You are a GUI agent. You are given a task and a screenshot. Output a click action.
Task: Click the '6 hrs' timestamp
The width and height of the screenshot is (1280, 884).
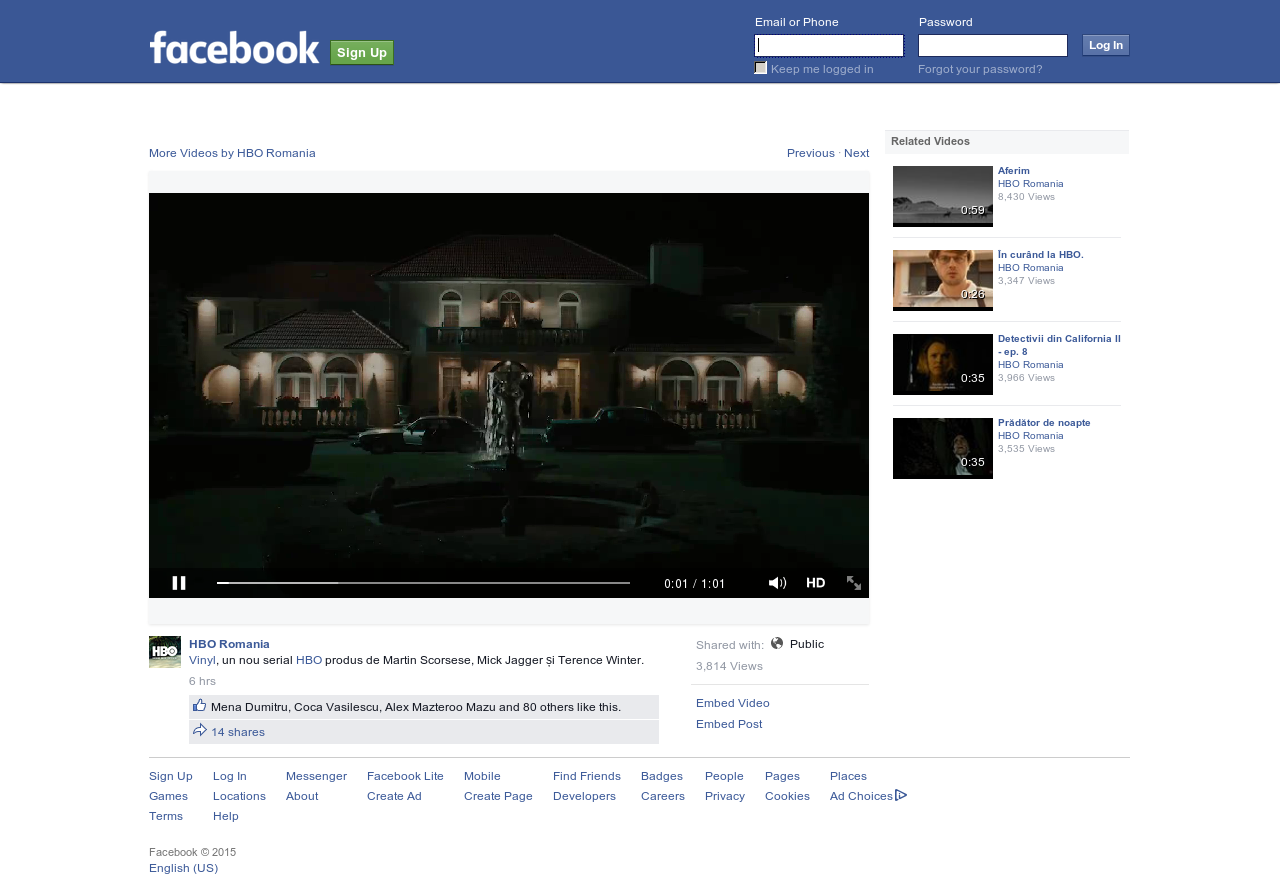[202, 681]
